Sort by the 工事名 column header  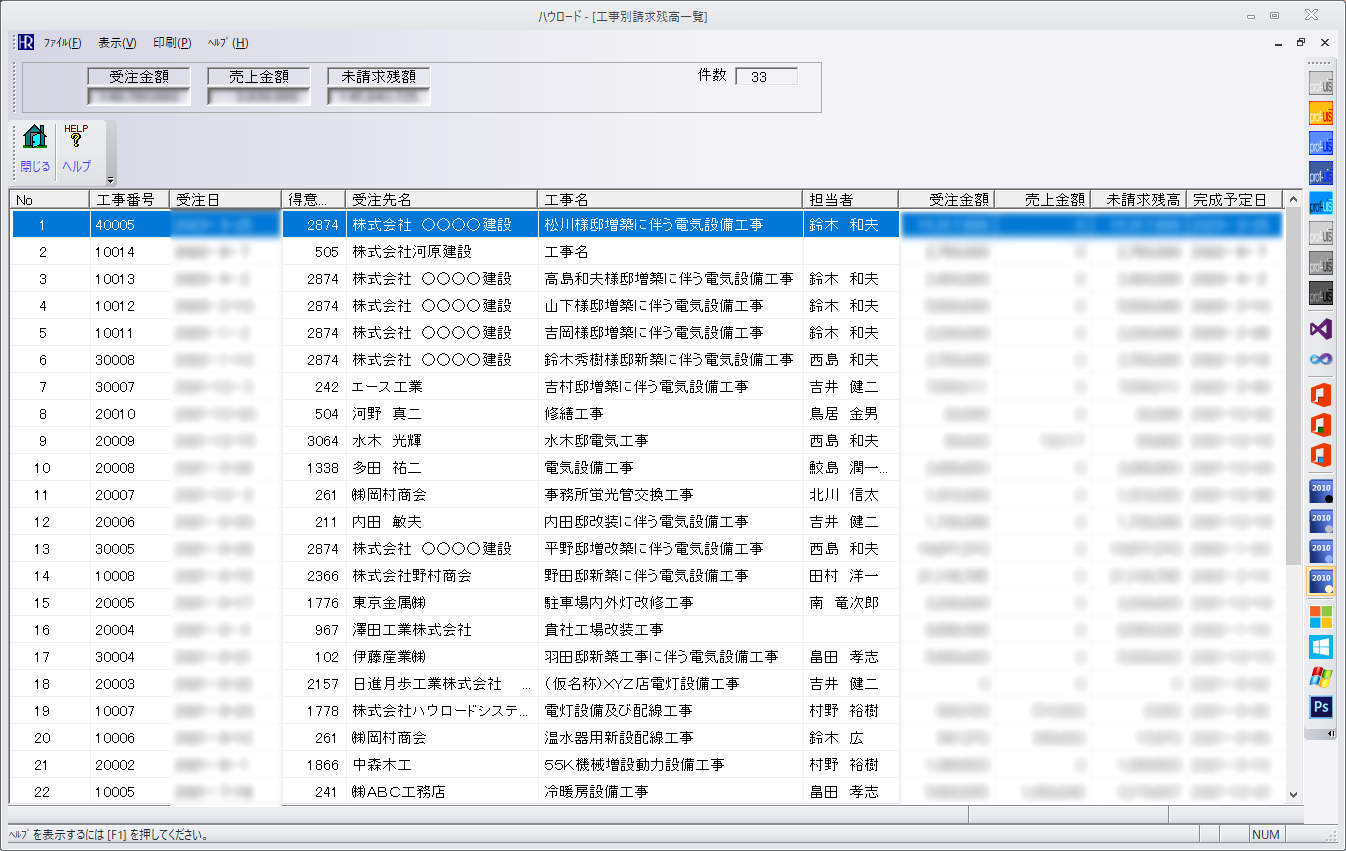670,200
